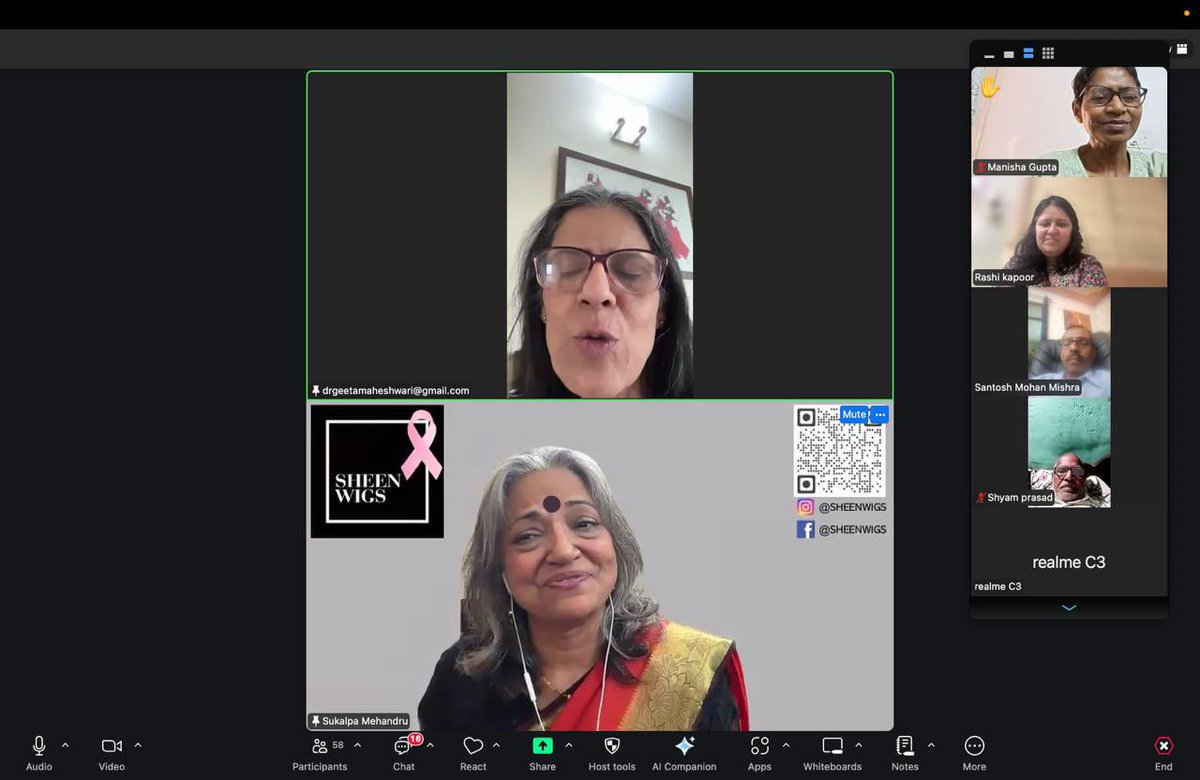Switch thumbnail panel to grid view

(x=1048, y=54)
